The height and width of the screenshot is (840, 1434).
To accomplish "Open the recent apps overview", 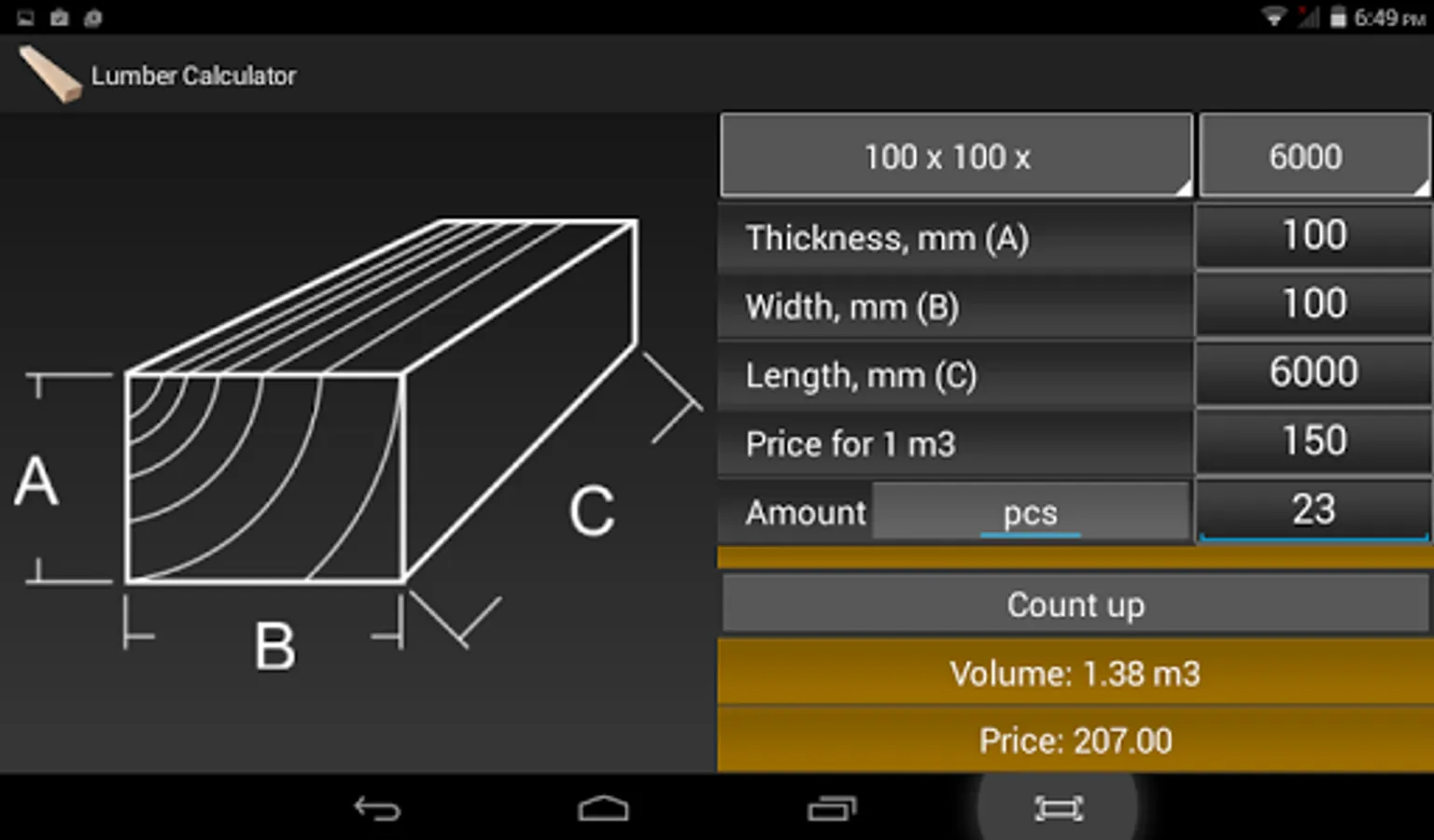I will tap(832, 808).
